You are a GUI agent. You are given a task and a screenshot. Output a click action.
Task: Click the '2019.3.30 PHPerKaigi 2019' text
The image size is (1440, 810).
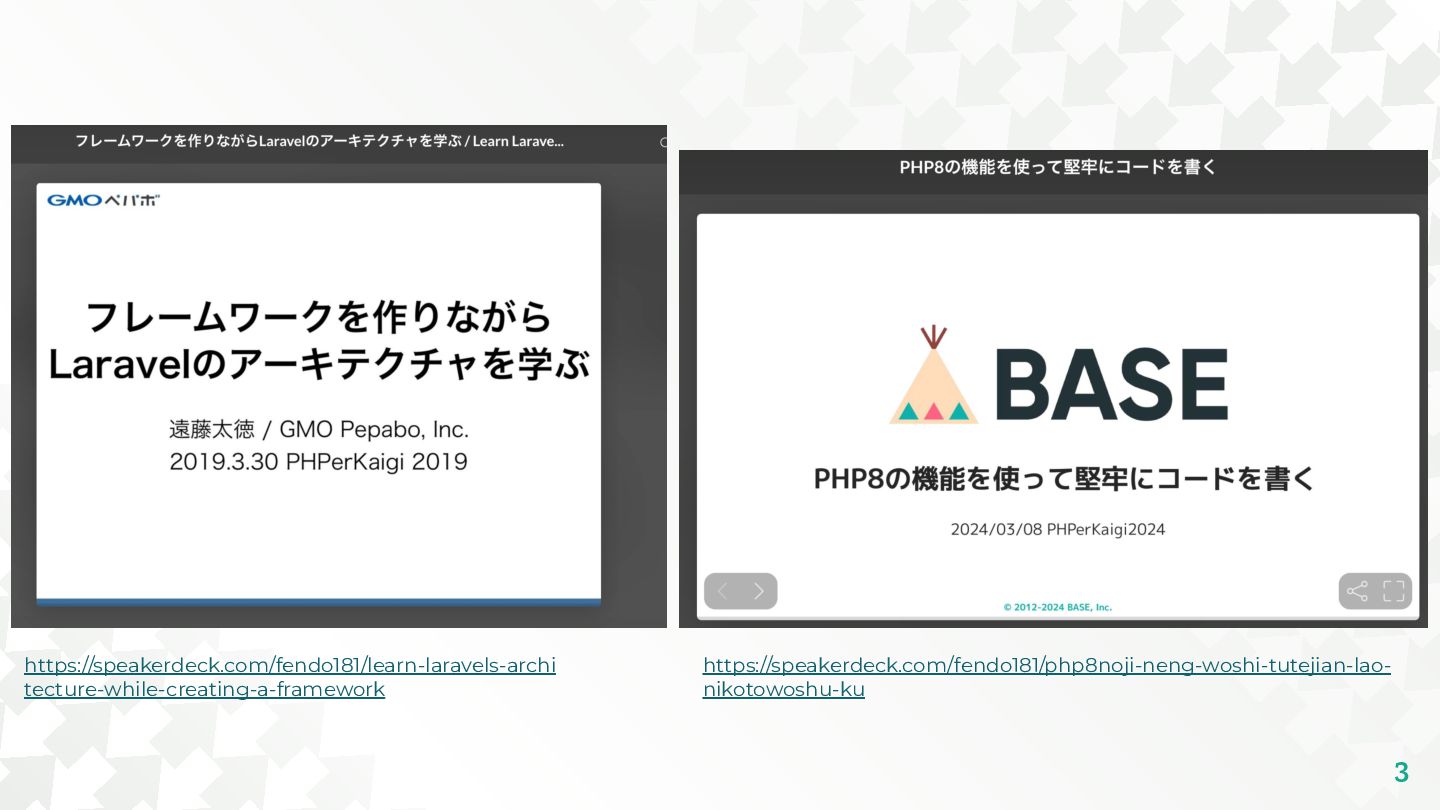(x=319, y=462)
